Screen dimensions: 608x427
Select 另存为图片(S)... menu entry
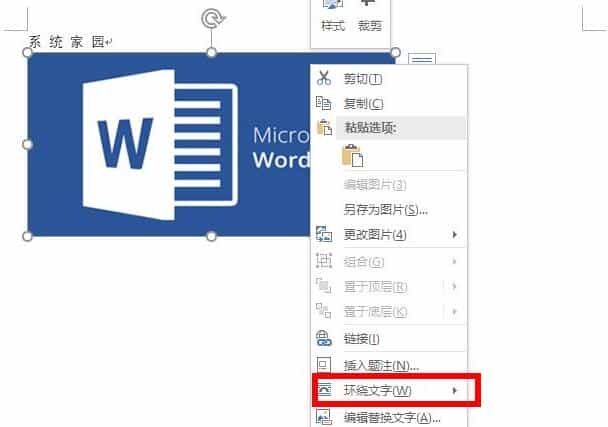click(385, 209)
